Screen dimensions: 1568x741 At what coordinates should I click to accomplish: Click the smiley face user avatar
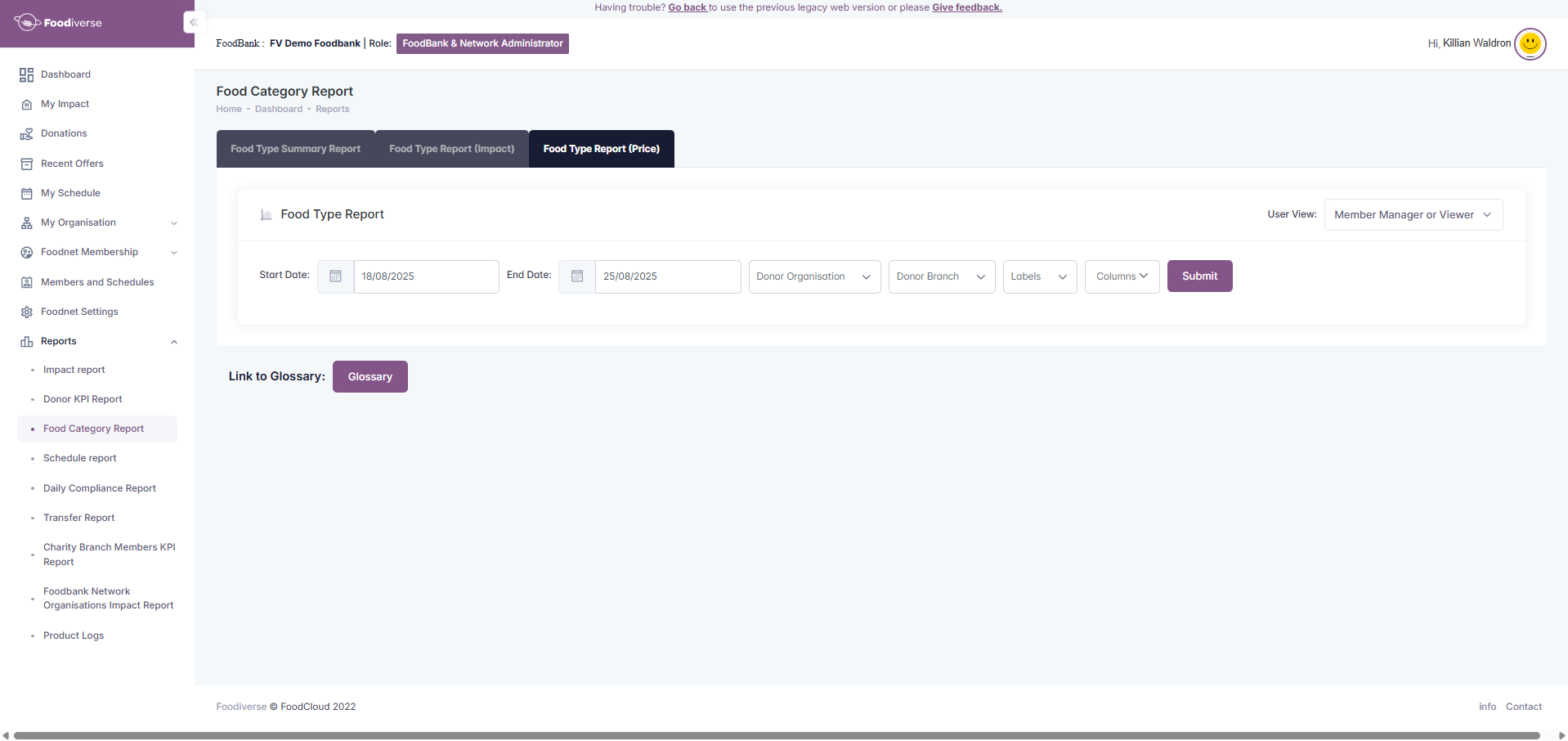pos(1530,43)
